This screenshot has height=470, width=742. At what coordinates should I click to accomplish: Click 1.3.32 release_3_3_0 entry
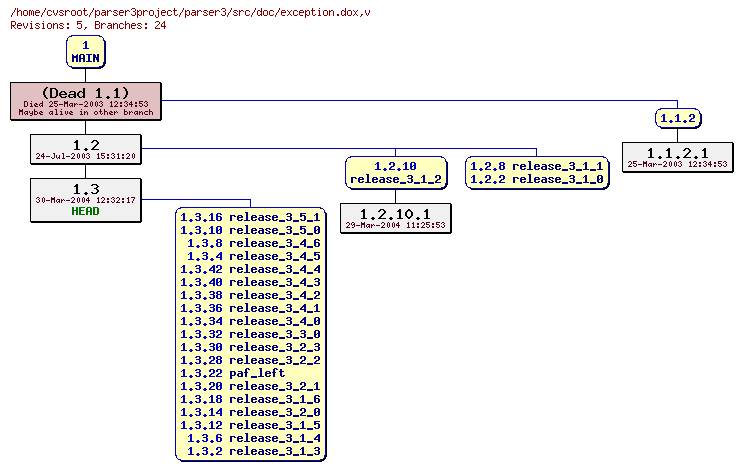click(250, 334)
